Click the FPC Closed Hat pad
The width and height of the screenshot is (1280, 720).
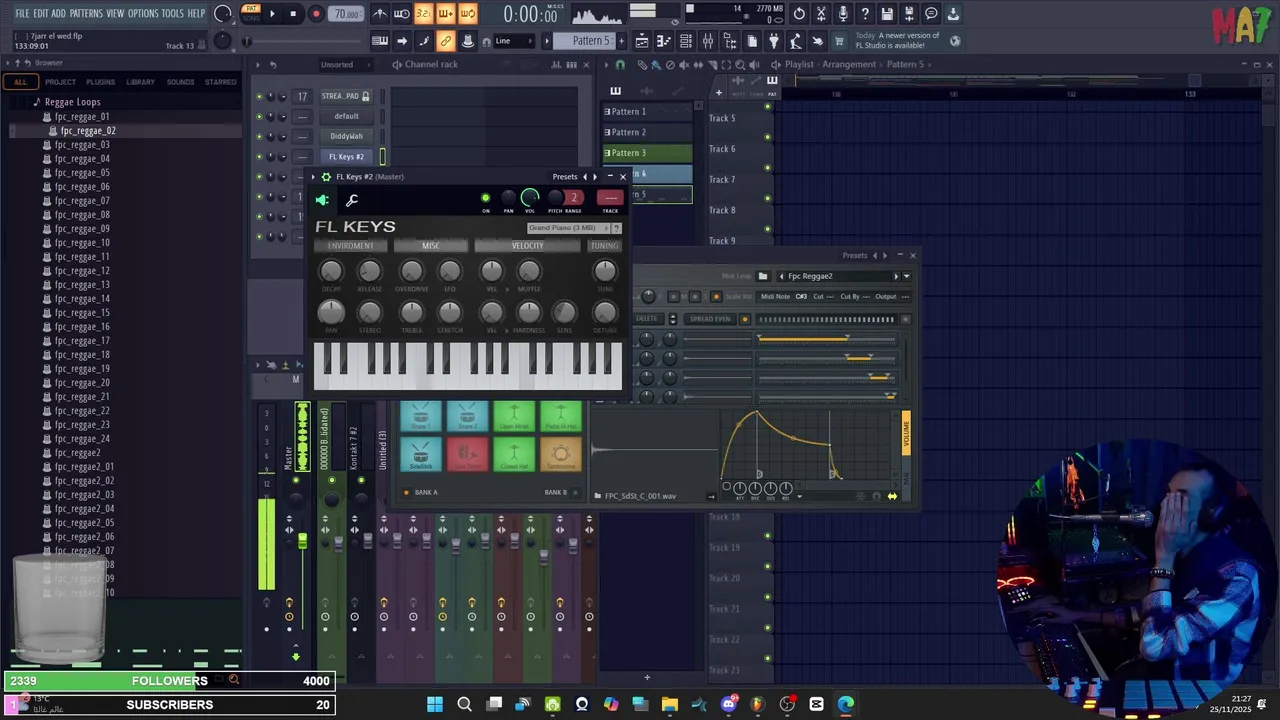(514, 455)
